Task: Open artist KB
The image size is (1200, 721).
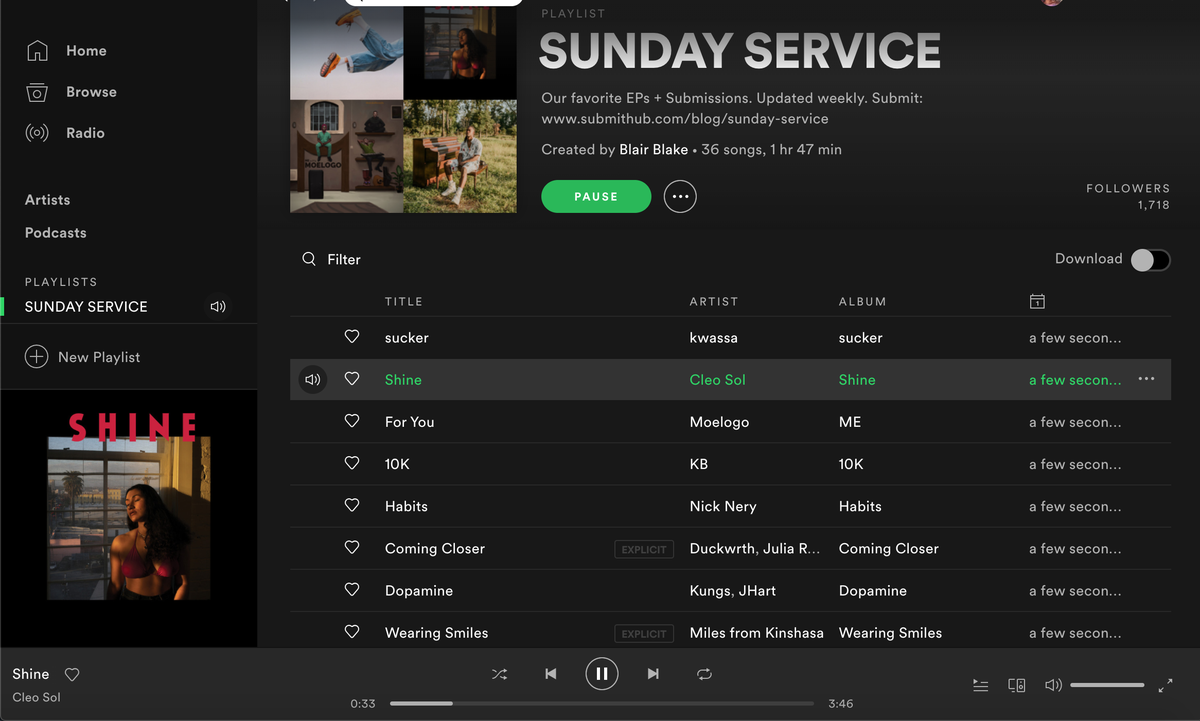Action: tap(699, 464)
